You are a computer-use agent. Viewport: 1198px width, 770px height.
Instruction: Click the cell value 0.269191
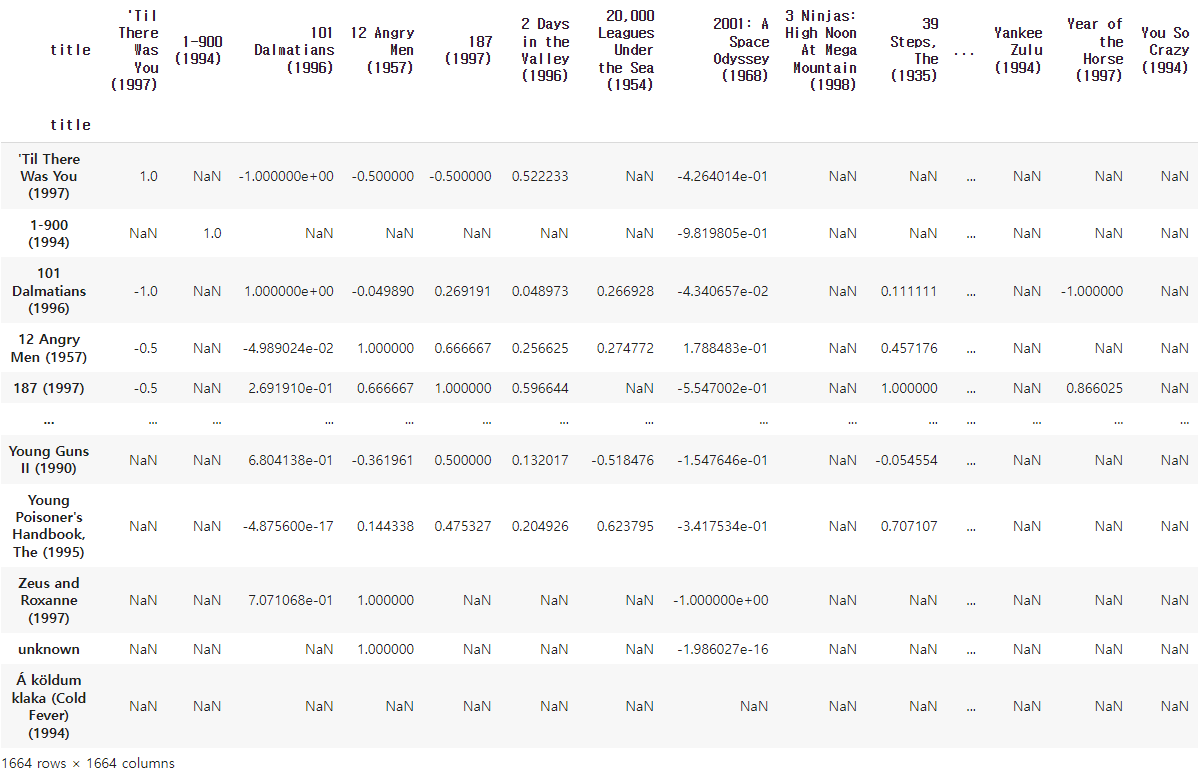tap(463, 291)
